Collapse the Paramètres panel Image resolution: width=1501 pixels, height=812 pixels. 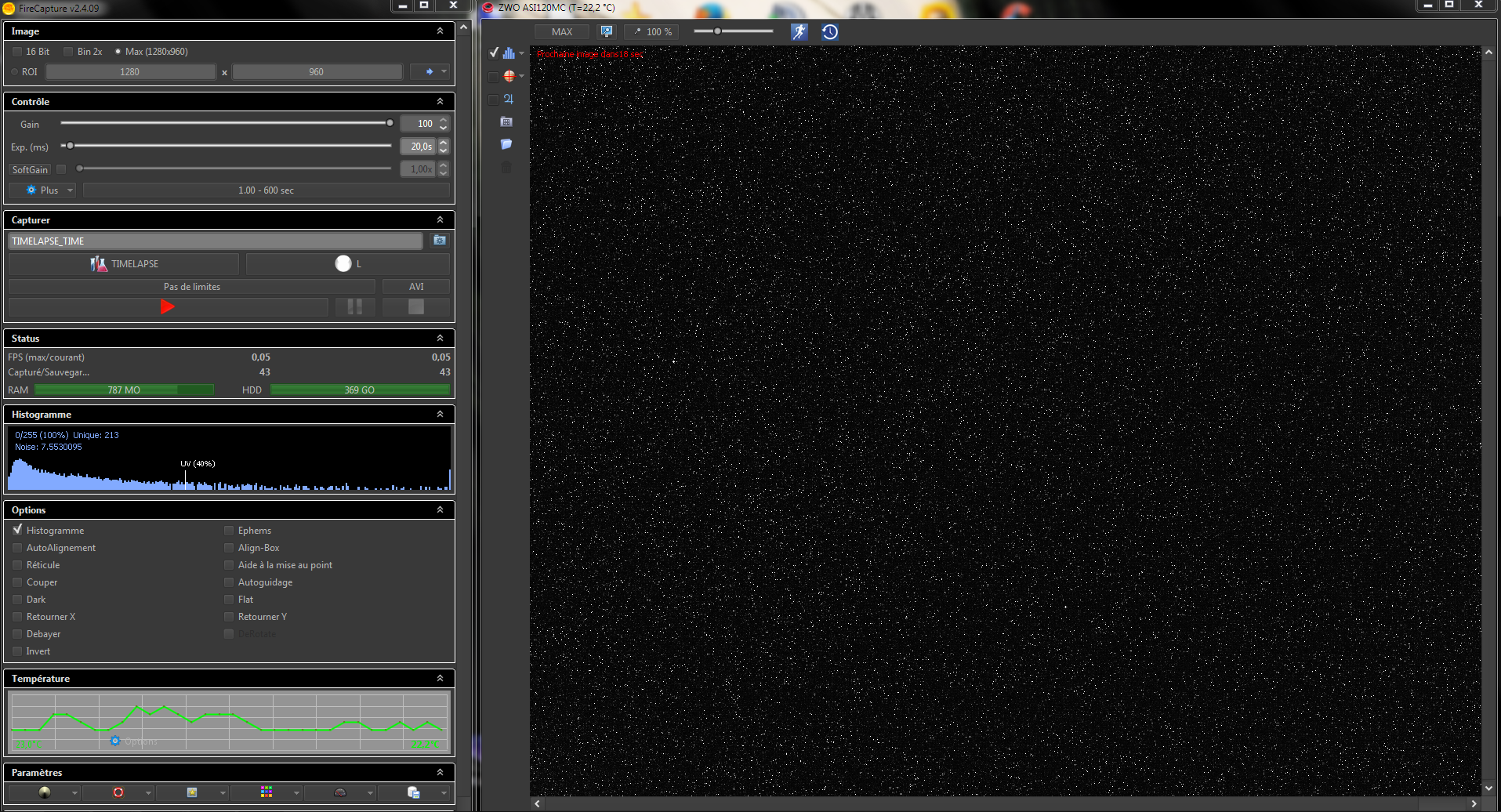[440, 773]
